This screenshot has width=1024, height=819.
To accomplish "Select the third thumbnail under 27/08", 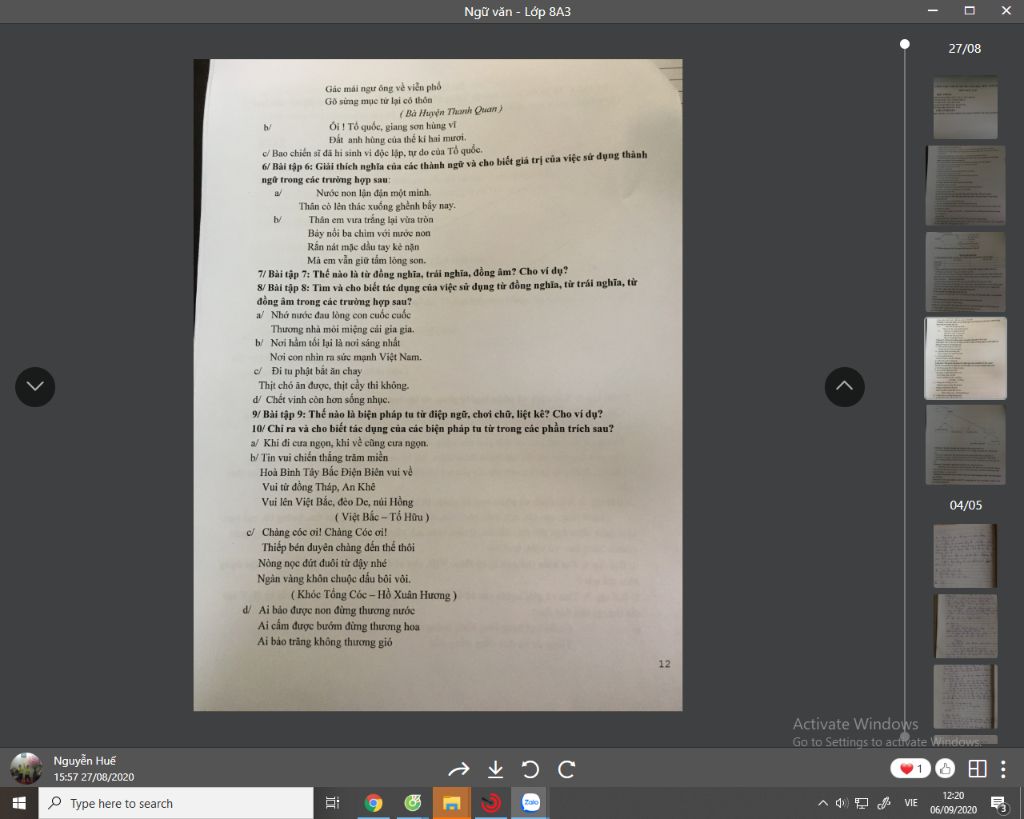I will (965, 272).
